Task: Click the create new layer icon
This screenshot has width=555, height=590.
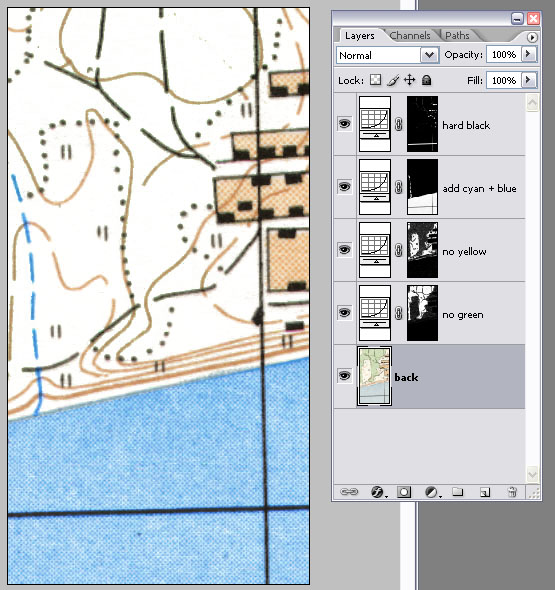Action: 485,492
